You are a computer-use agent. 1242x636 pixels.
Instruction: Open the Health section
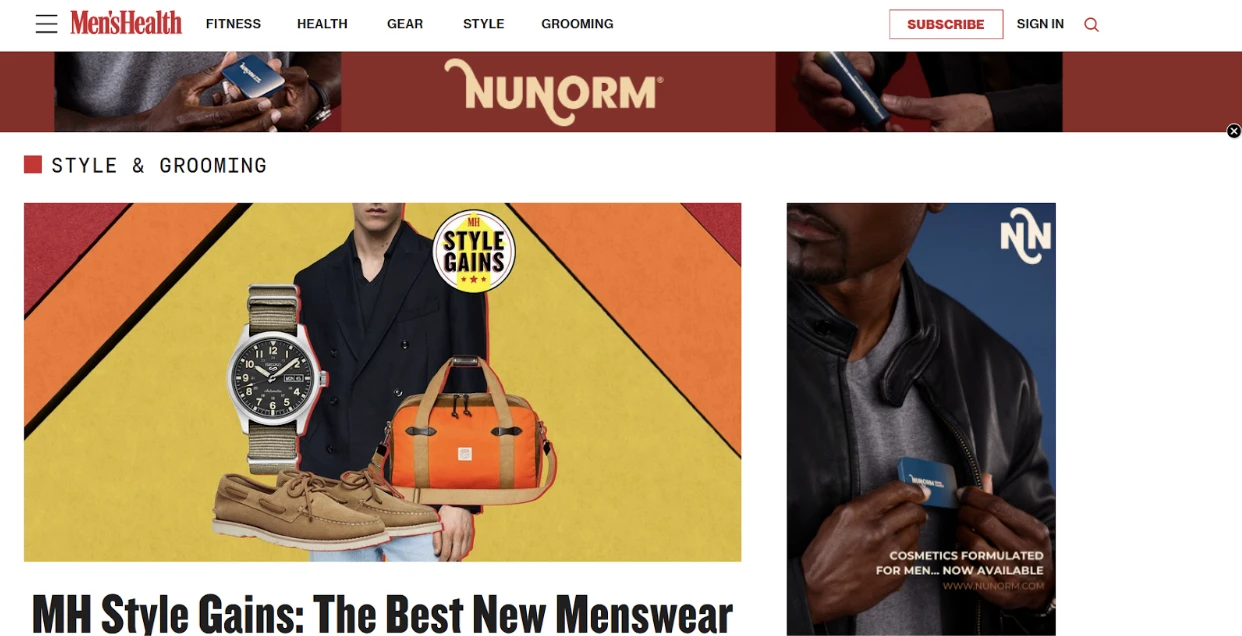322,24
